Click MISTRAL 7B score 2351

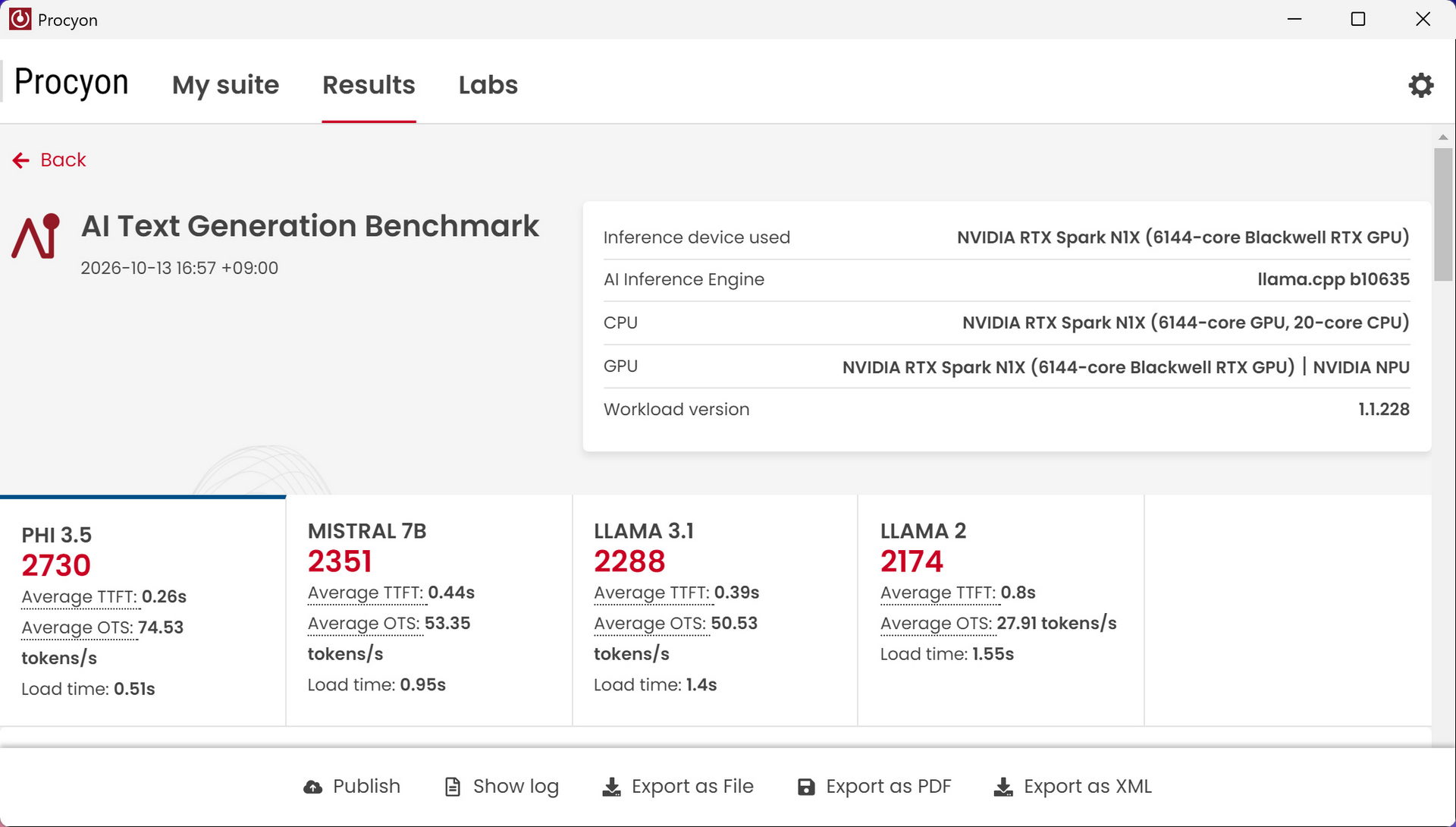tap(340, 561)
